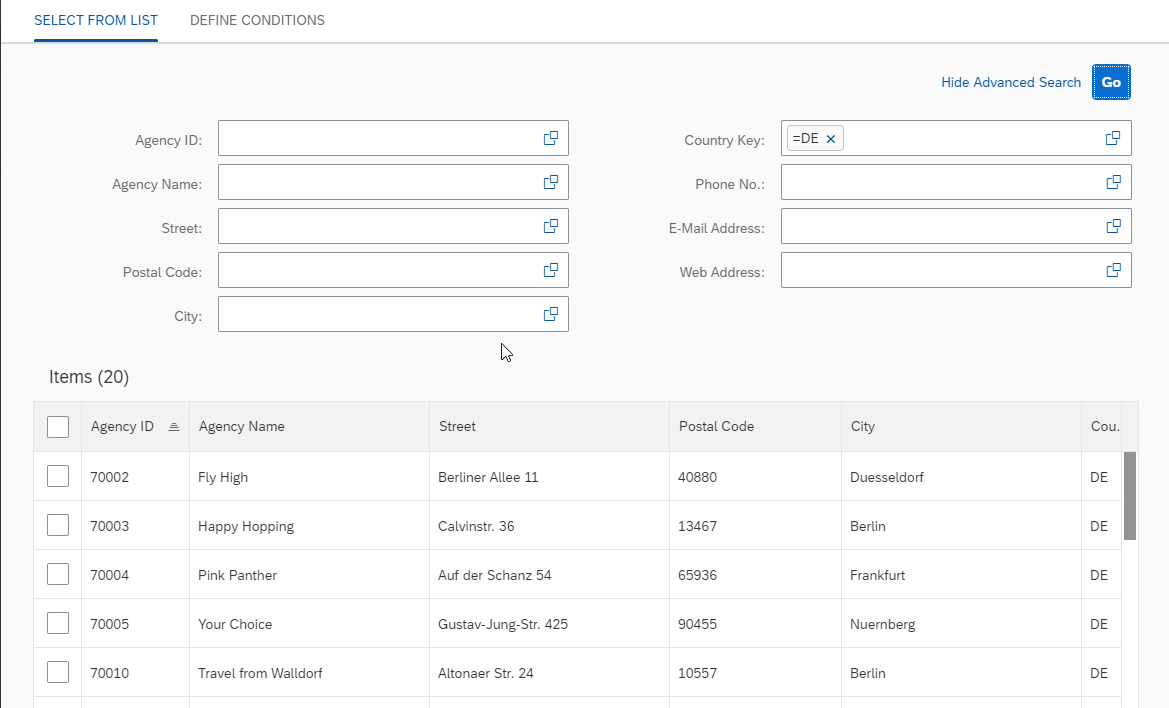Toggle the select-all checkbox in table header
The height and width of the screenshot is (708, 1169).
tap(58, 427)
